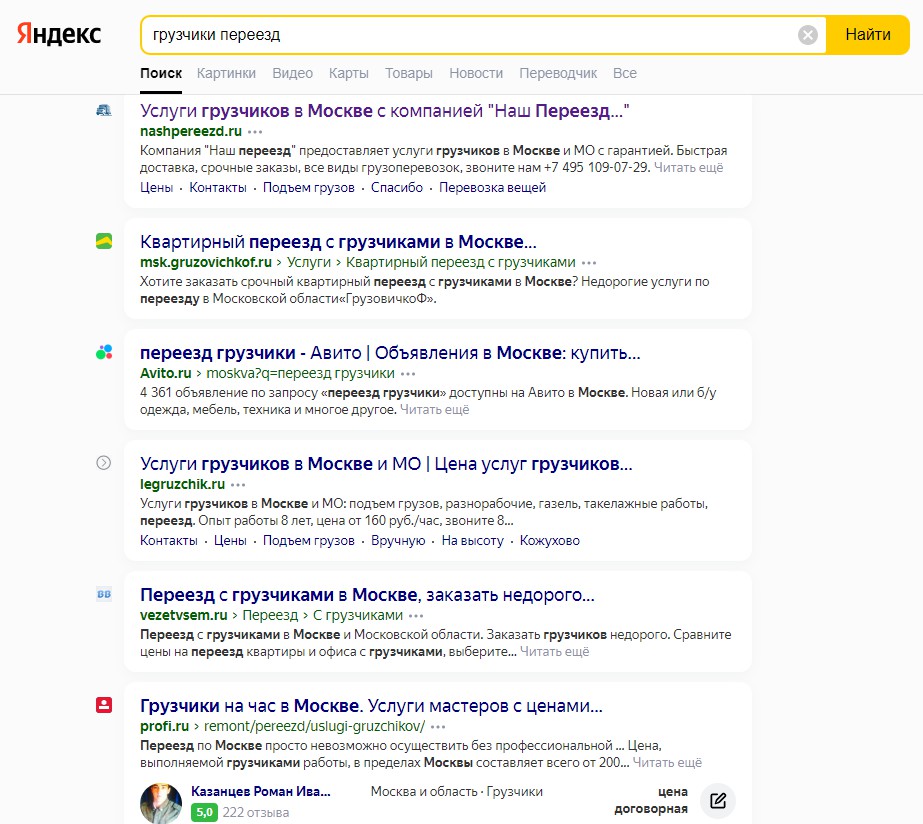Viewport: 923px width, 824px height.
Task: Click the pencil edit icon button
Action: [718, 800]
